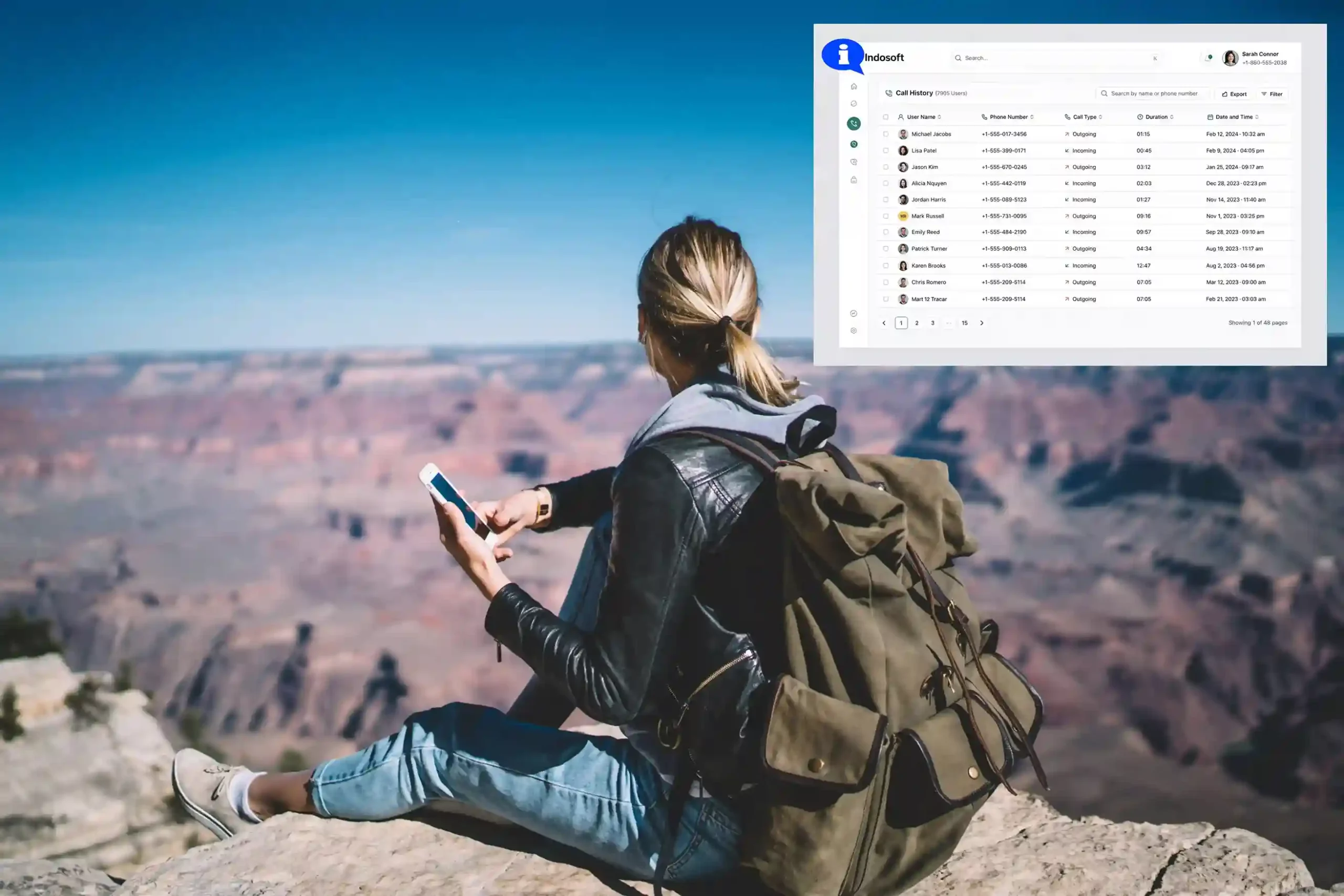
Task: Toggle the select-all checkbox in the table header
Action: click(x=886, y=117)
